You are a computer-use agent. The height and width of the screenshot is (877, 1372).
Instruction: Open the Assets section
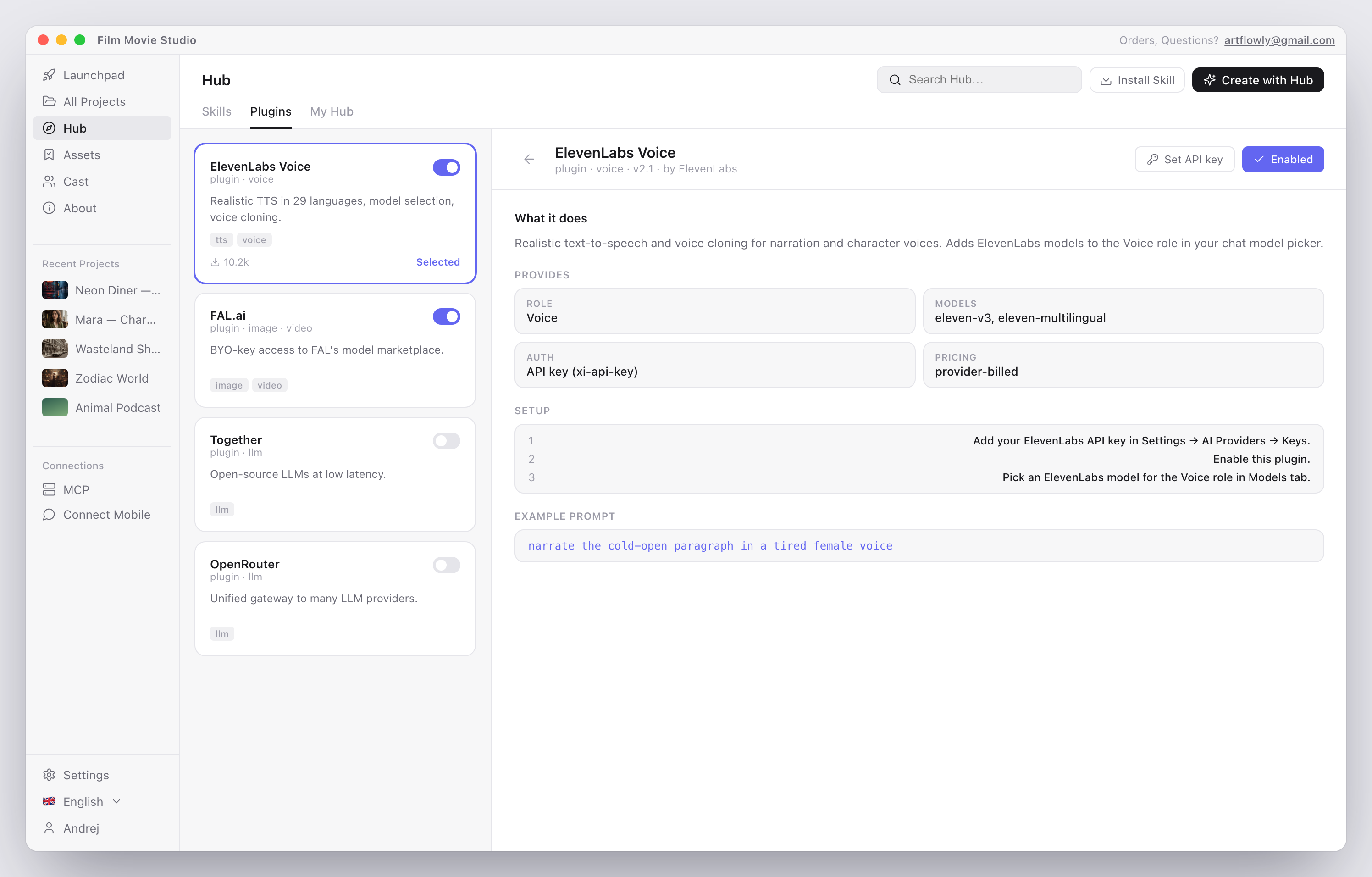102,155
